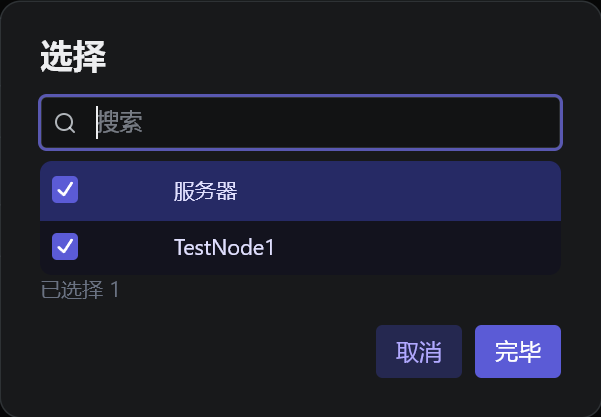The image size is (601, 417).
Task: Click the white checkmark beside TestNode1
Action: 65,246
